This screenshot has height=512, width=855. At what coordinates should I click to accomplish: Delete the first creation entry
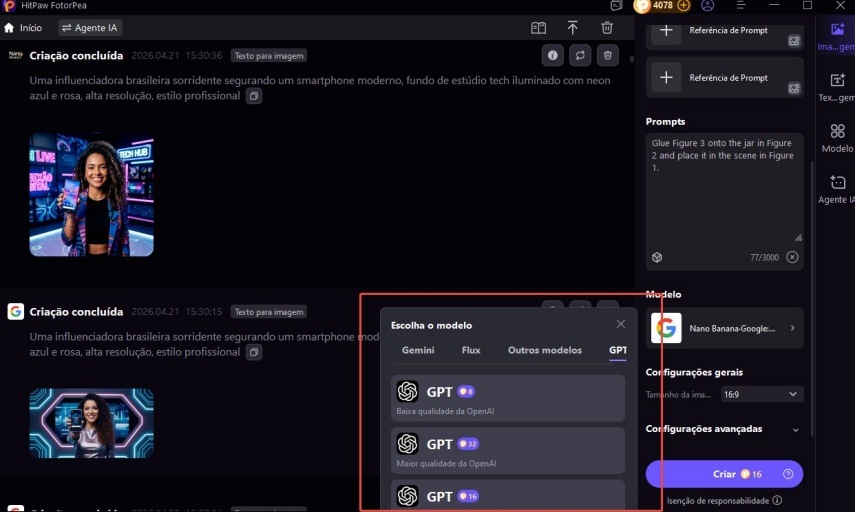(607, 56)
